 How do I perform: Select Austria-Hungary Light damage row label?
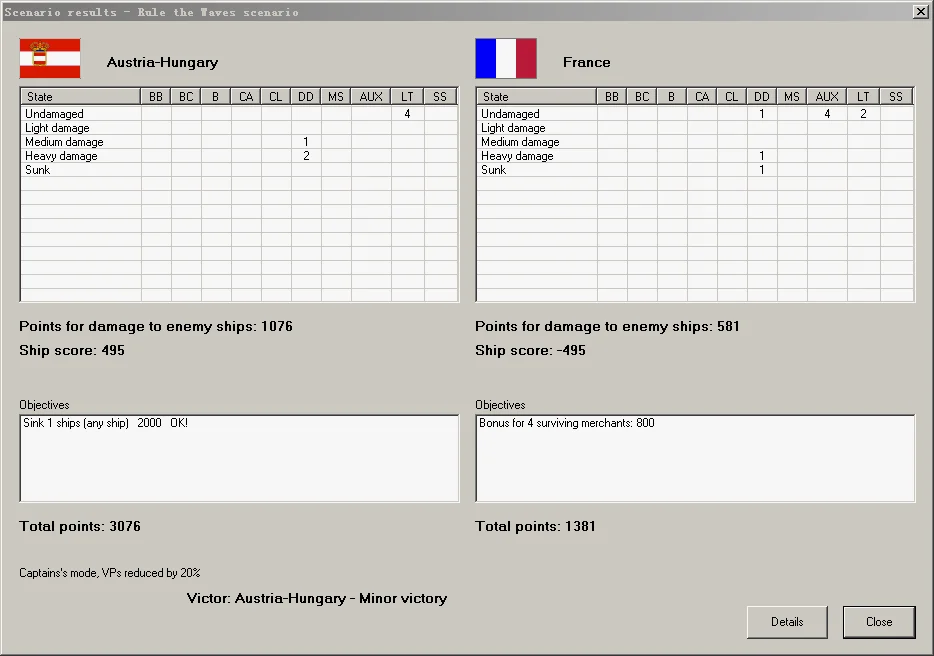click(x=57, y=128)
